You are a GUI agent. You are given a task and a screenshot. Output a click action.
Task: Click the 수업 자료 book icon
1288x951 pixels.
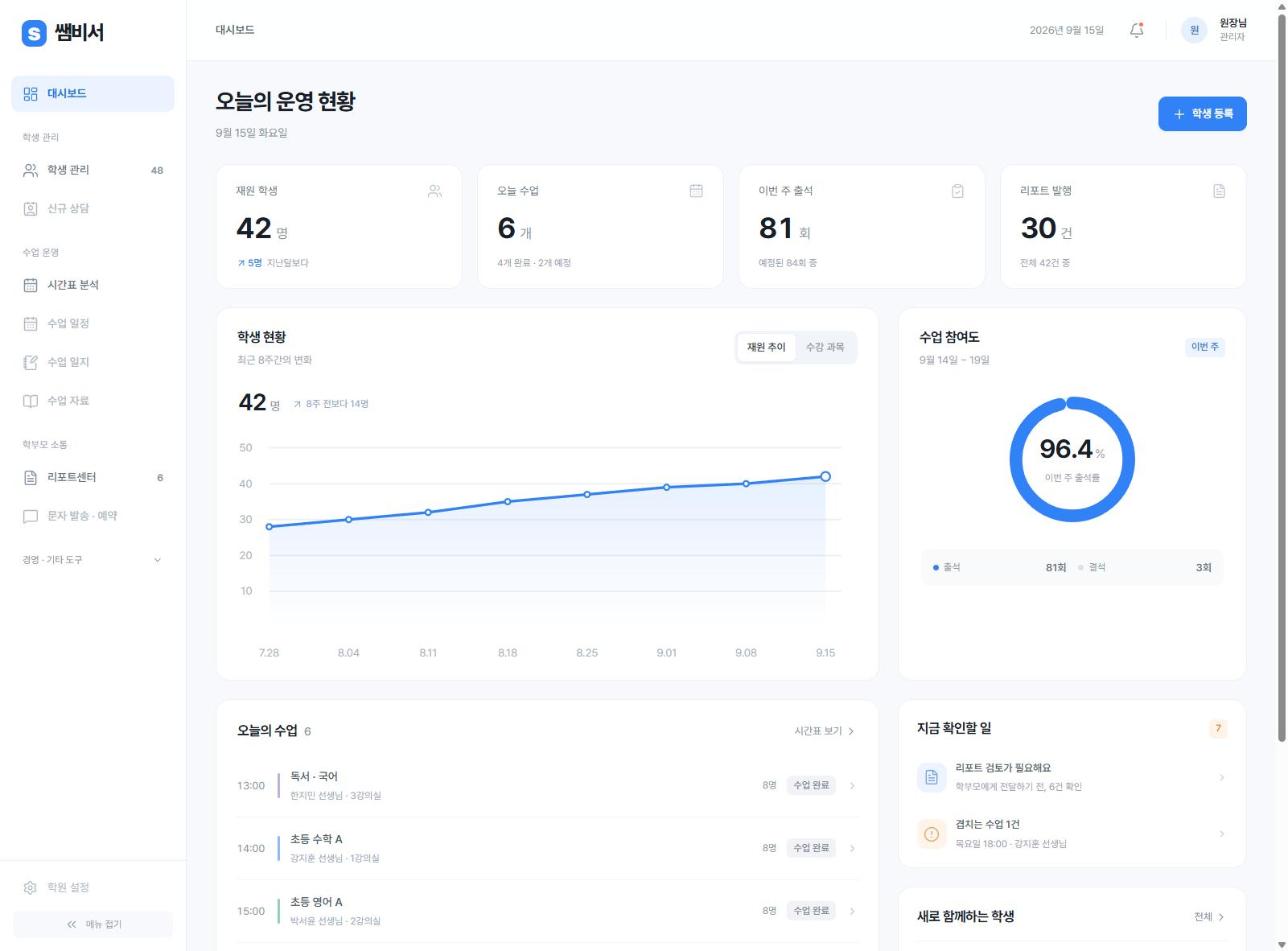[30, 401]
